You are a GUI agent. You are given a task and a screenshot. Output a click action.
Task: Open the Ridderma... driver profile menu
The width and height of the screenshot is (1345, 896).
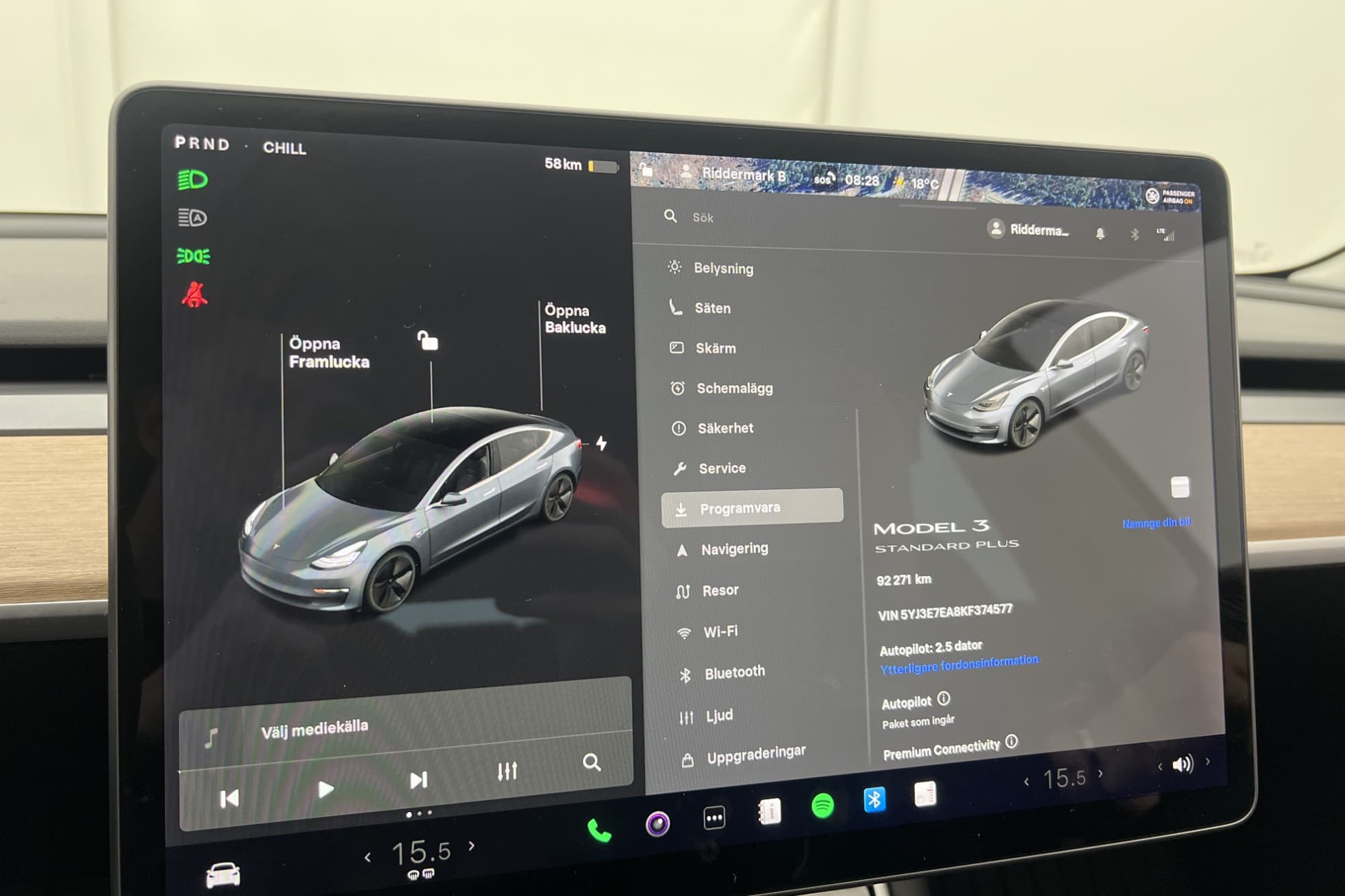coord(1028,229)
